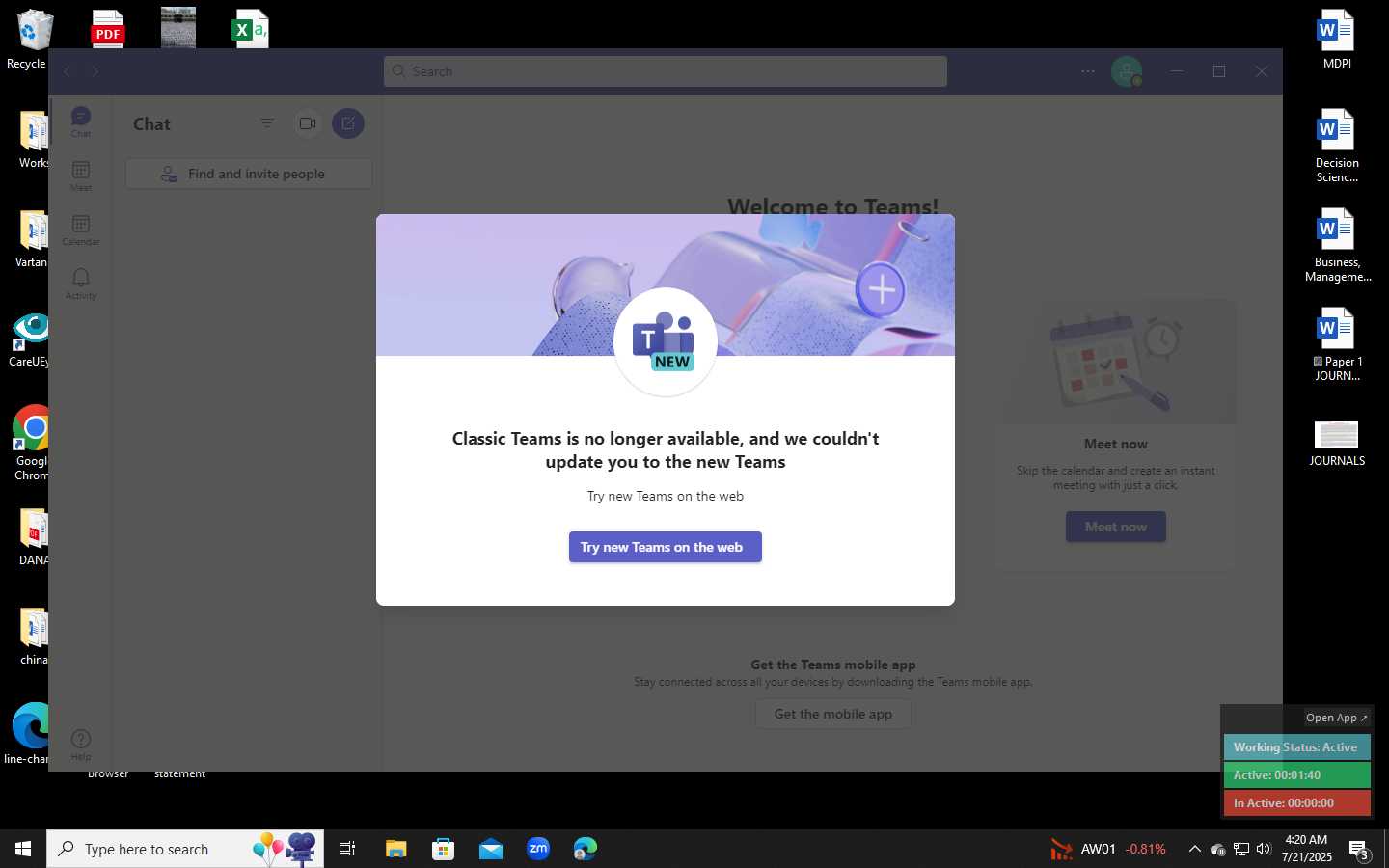Focus the Teams Search box
Viewport: 1389px width, 868px height.
click(x=666, y=71)
